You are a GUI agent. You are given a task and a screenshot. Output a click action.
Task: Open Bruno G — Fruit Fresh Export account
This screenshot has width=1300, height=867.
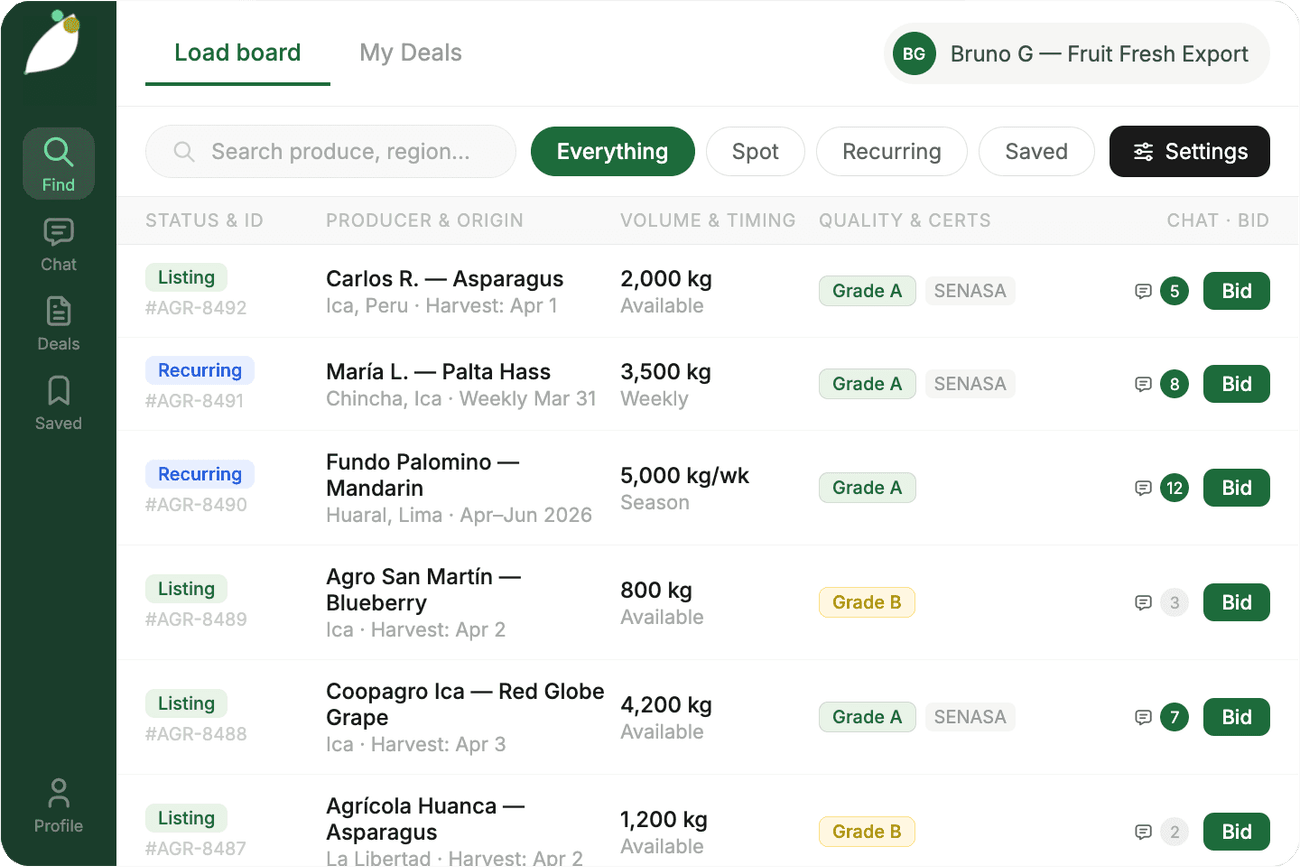coord(1077,54)
